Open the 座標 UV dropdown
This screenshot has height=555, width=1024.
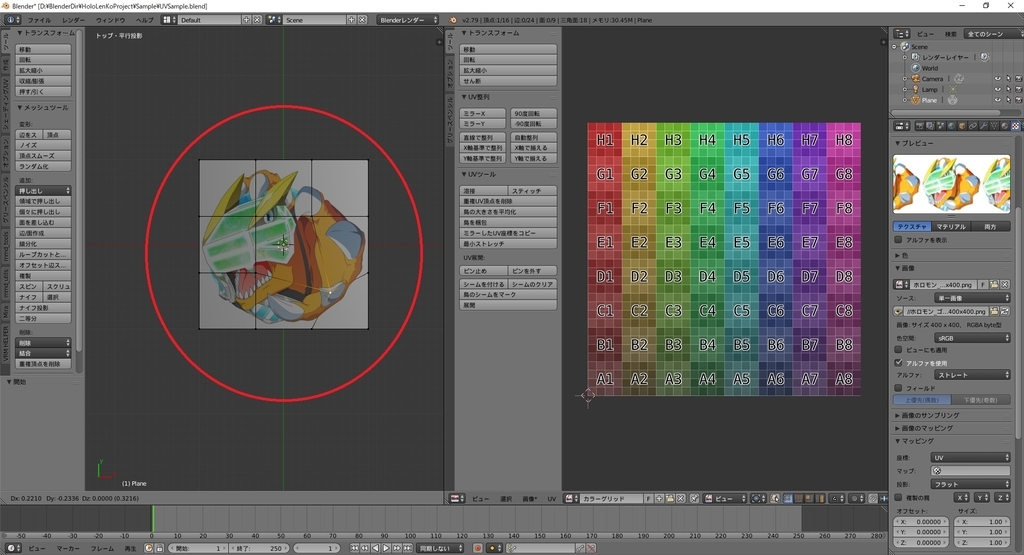[970, 458]
